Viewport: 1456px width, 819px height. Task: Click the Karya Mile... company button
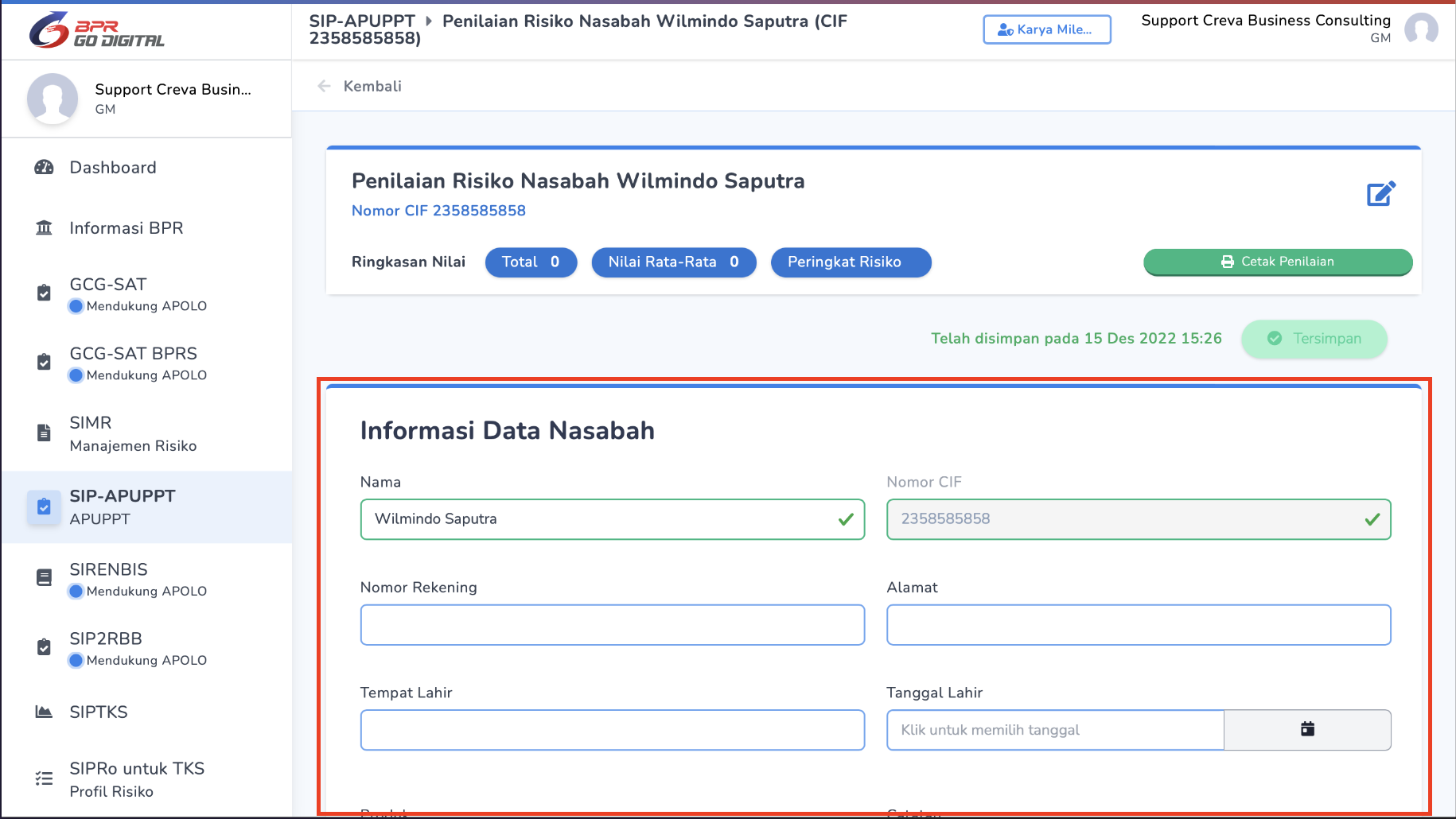pos(1047,29)
